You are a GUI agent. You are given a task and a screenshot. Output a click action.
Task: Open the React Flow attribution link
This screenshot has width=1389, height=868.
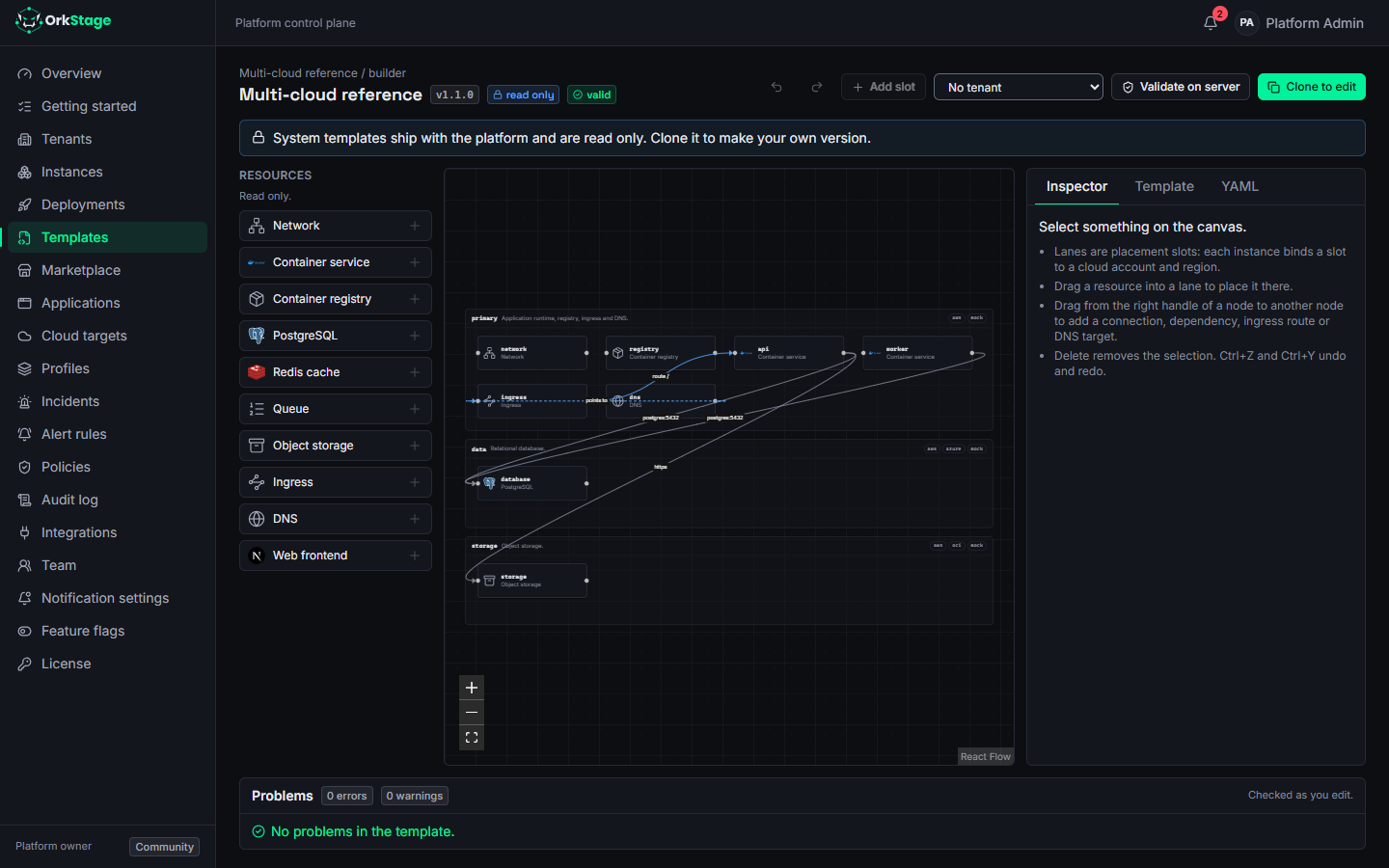point(986,757)
